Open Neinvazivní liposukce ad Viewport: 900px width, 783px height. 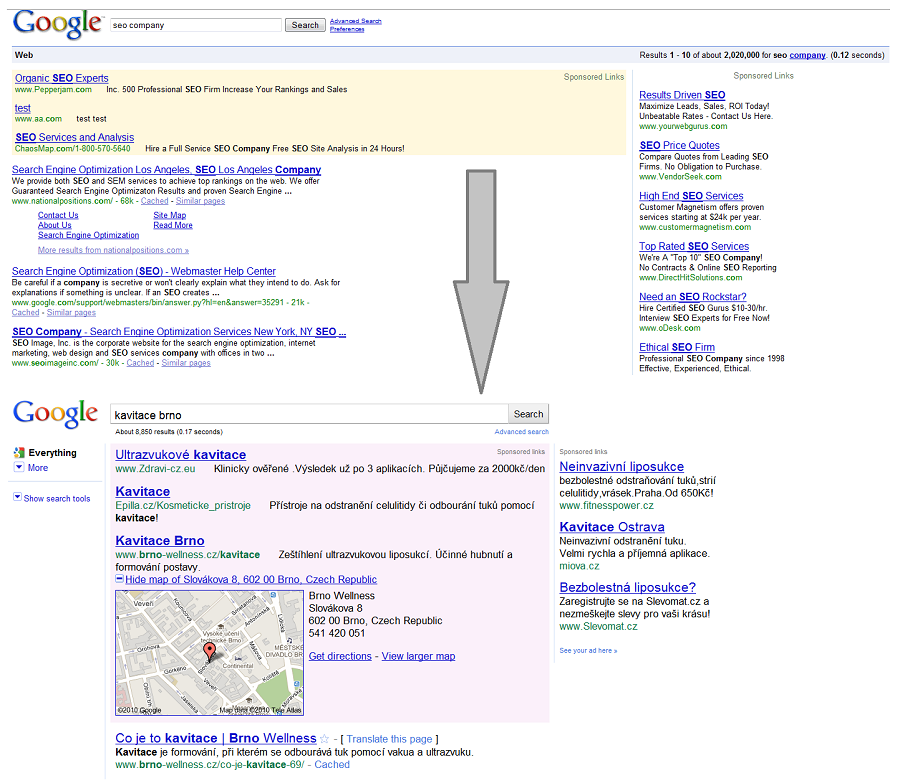[x=622, y=467]
